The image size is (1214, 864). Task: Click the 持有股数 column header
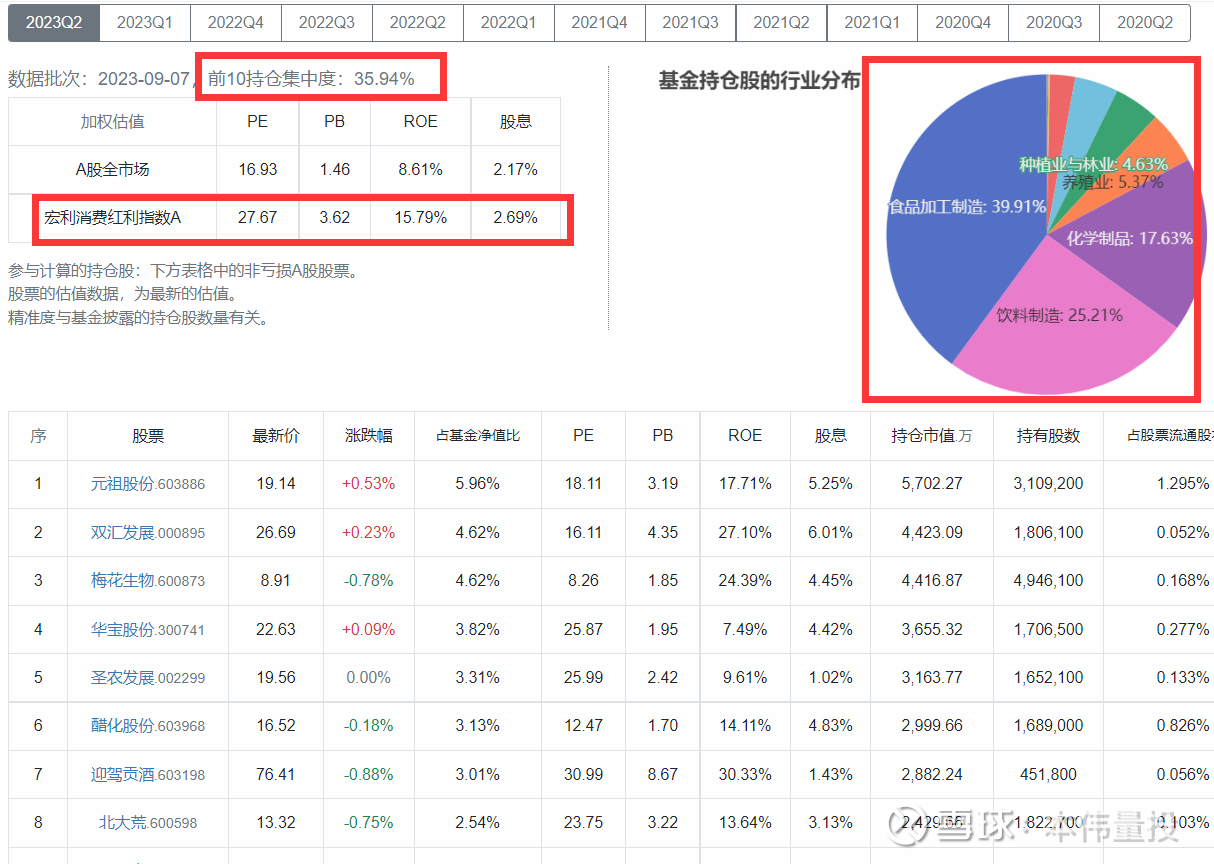pyautogui.click(x=1048, y=436)
